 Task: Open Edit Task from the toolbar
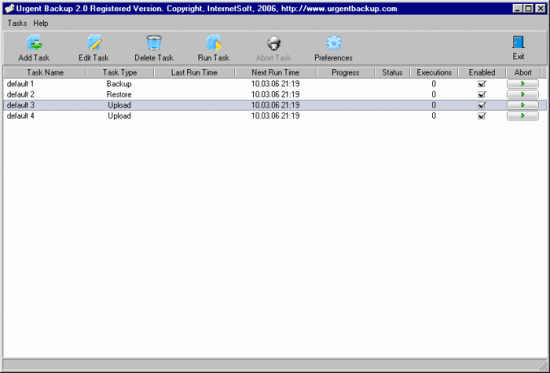(x=94, y=48)
